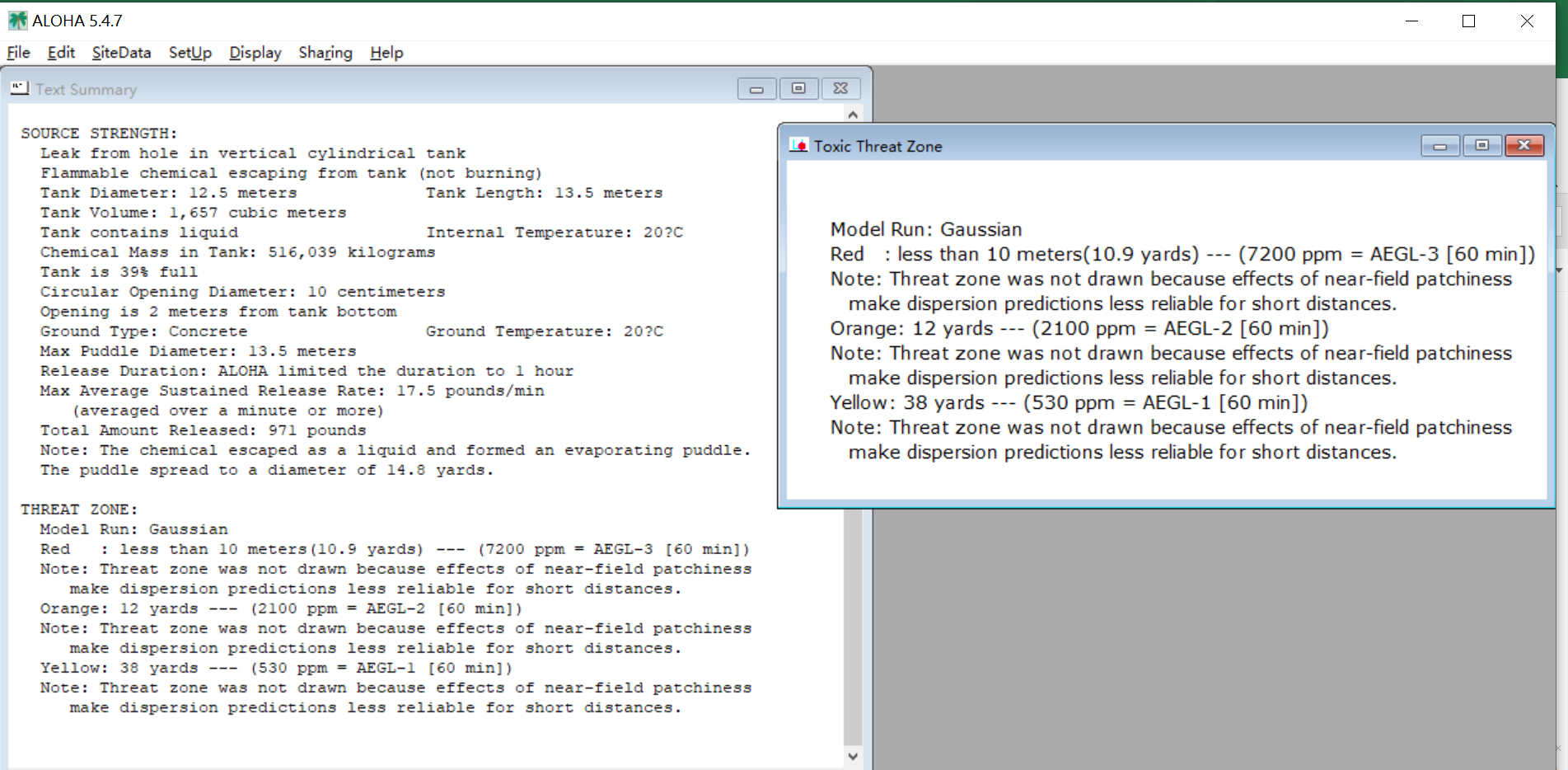Open the SiteData menu
Image resolution: width=1568 pixels, height=770 pixels.
121,53
